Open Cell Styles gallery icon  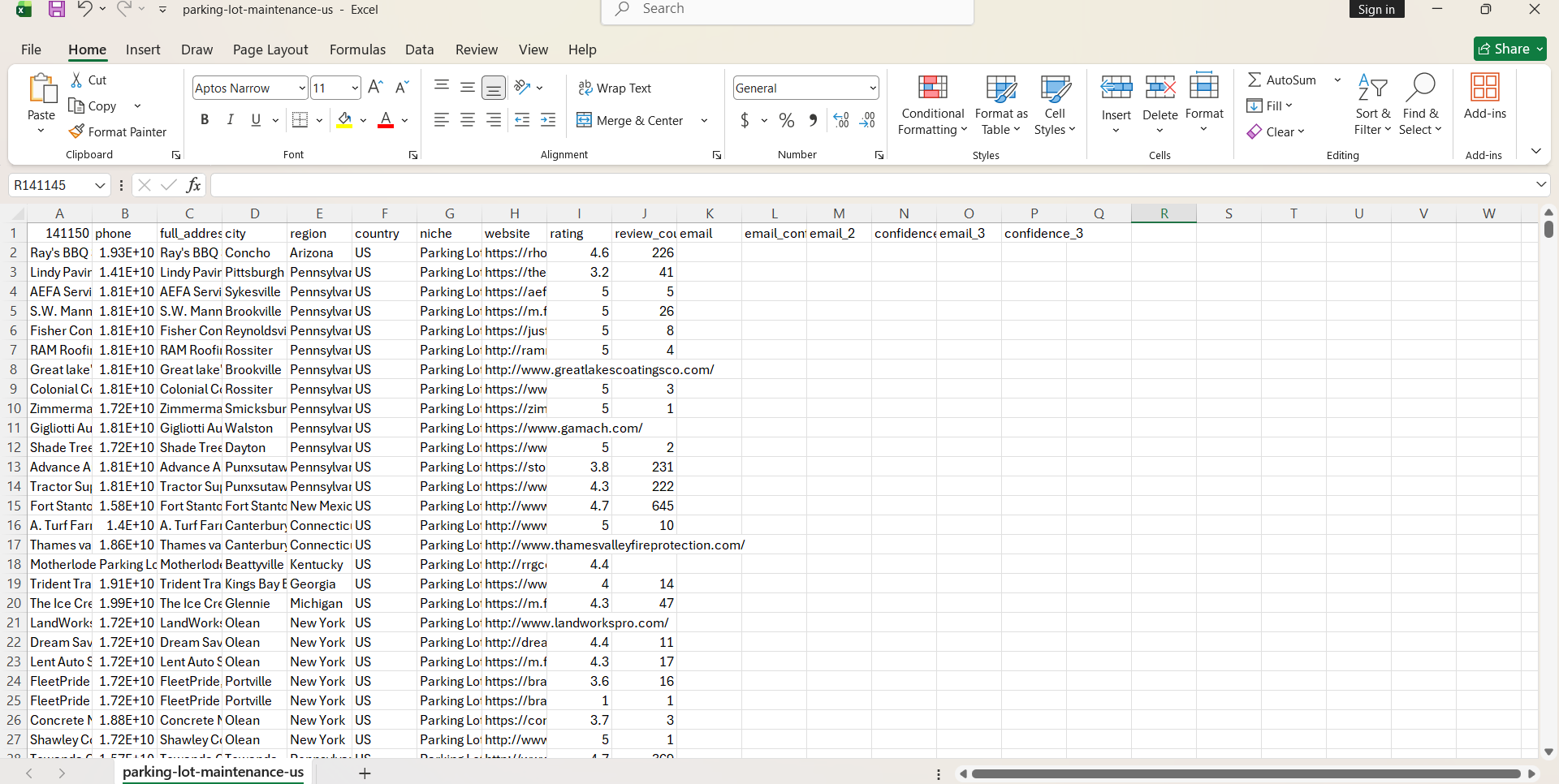[x=1055, y=87]
